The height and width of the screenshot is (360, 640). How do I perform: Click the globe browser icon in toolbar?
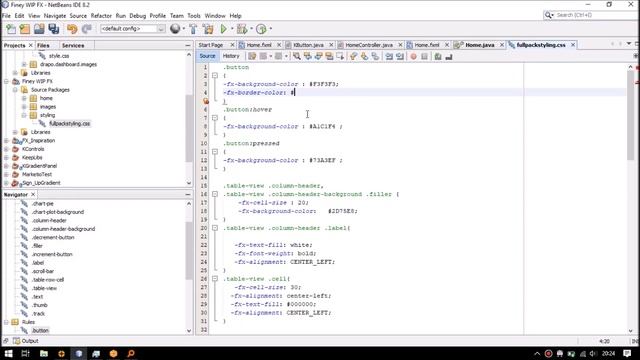[175, 29]
